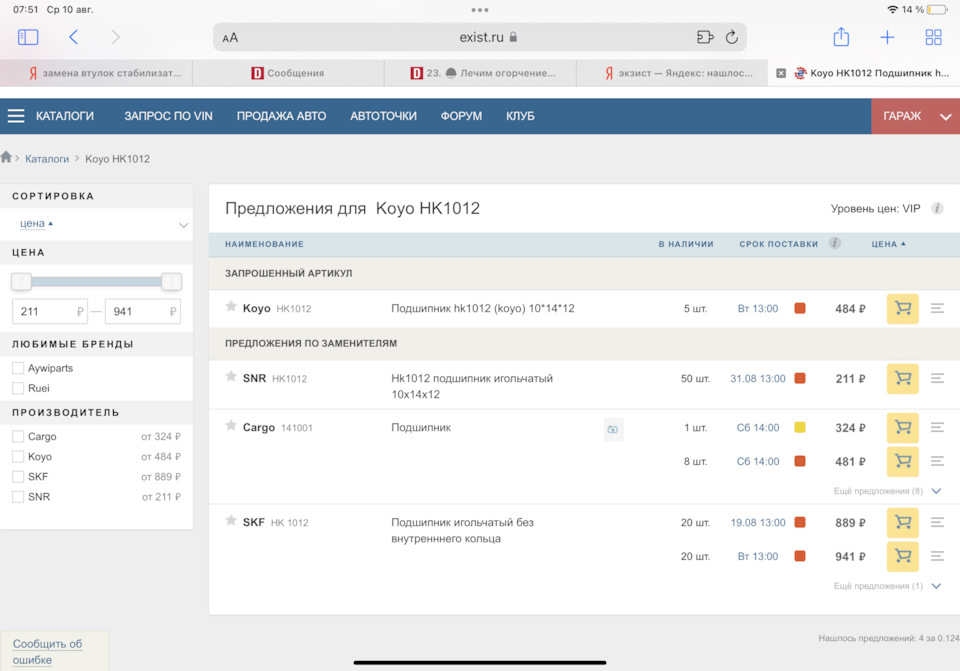Filter by manufacturer Koyo
Screen dimensions: 960x671
coord(18,457)
